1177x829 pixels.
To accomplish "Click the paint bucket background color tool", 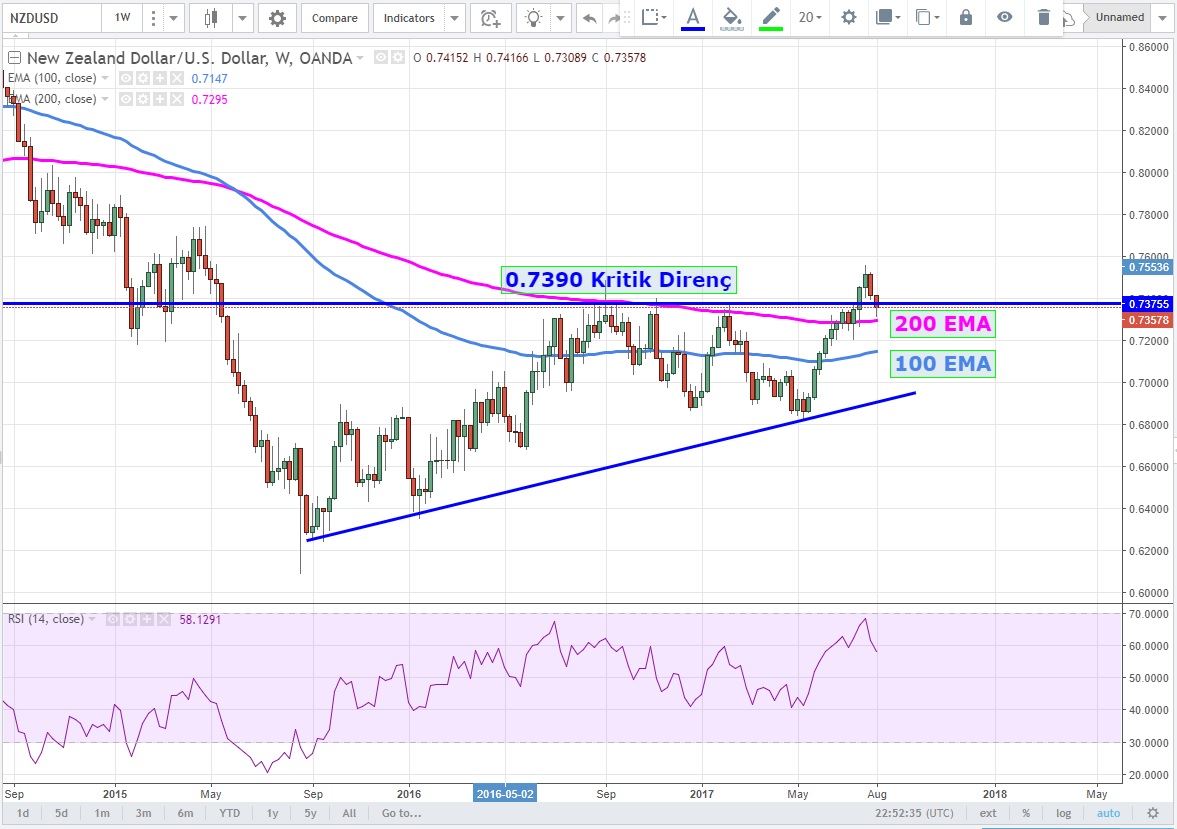I will pos(731,17).
